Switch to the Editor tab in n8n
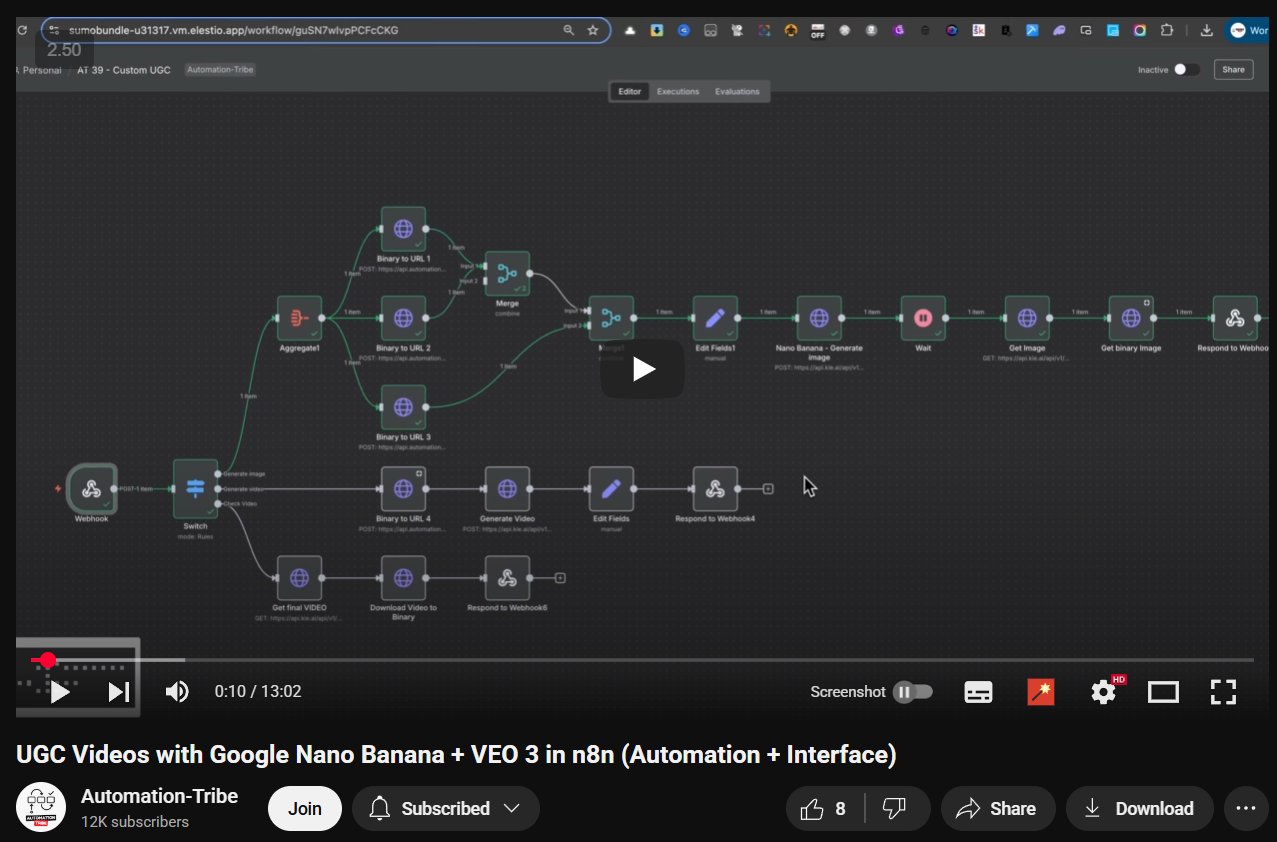The width and height of the screenshot is (1277, 842). point(630,92)
